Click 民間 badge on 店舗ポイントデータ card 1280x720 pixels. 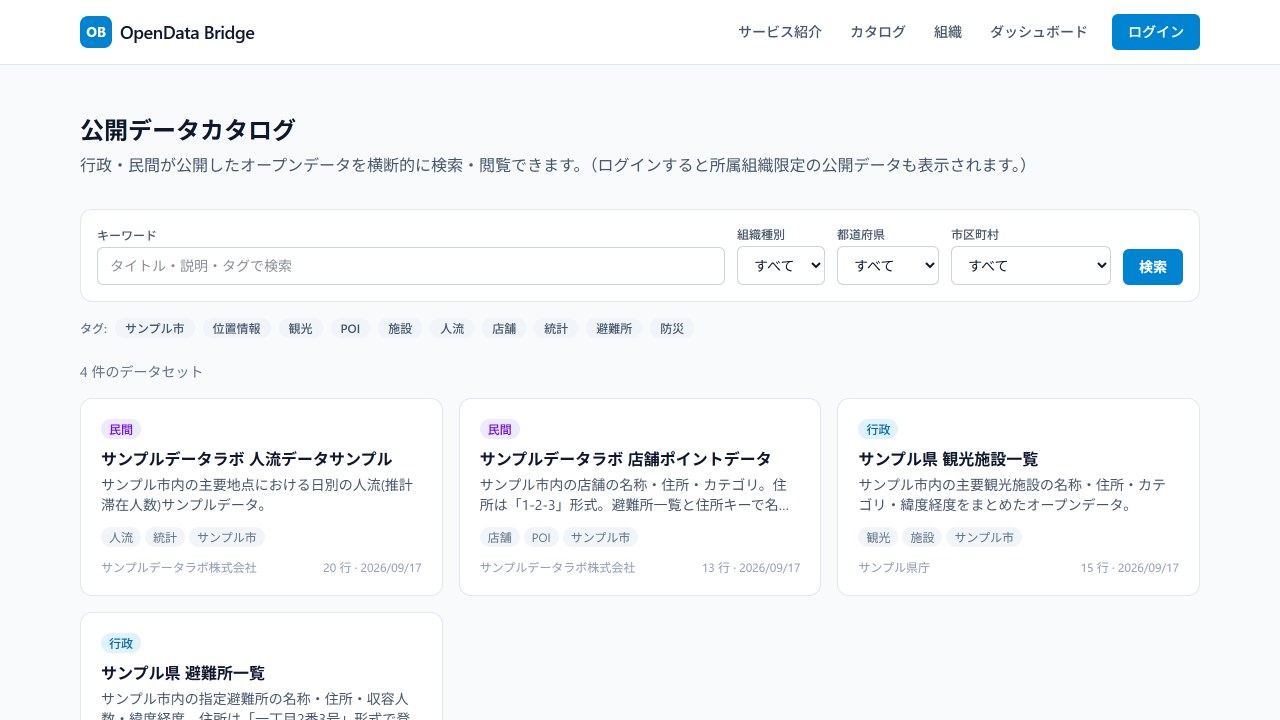pos(500,429)
